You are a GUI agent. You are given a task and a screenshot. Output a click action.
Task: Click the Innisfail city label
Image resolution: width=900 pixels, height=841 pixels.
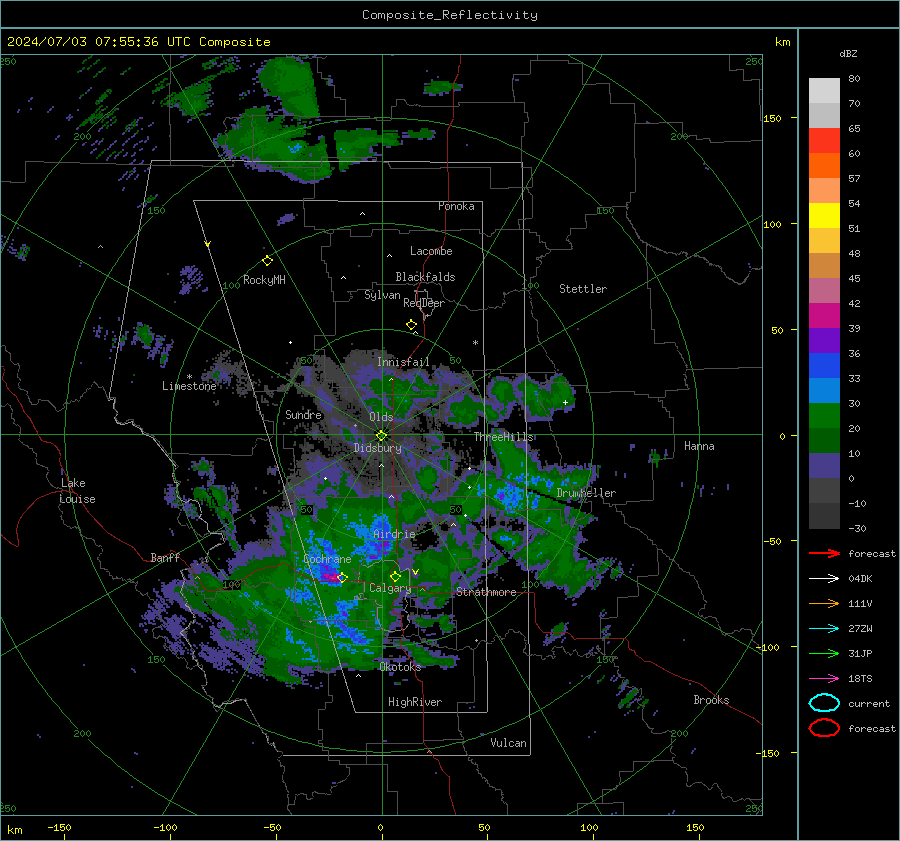403,362
